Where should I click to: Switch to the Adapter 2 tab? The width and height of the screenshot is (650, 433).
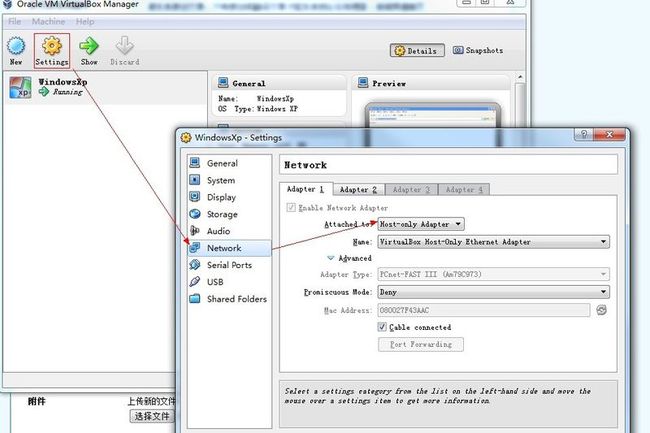pos(358,189)
